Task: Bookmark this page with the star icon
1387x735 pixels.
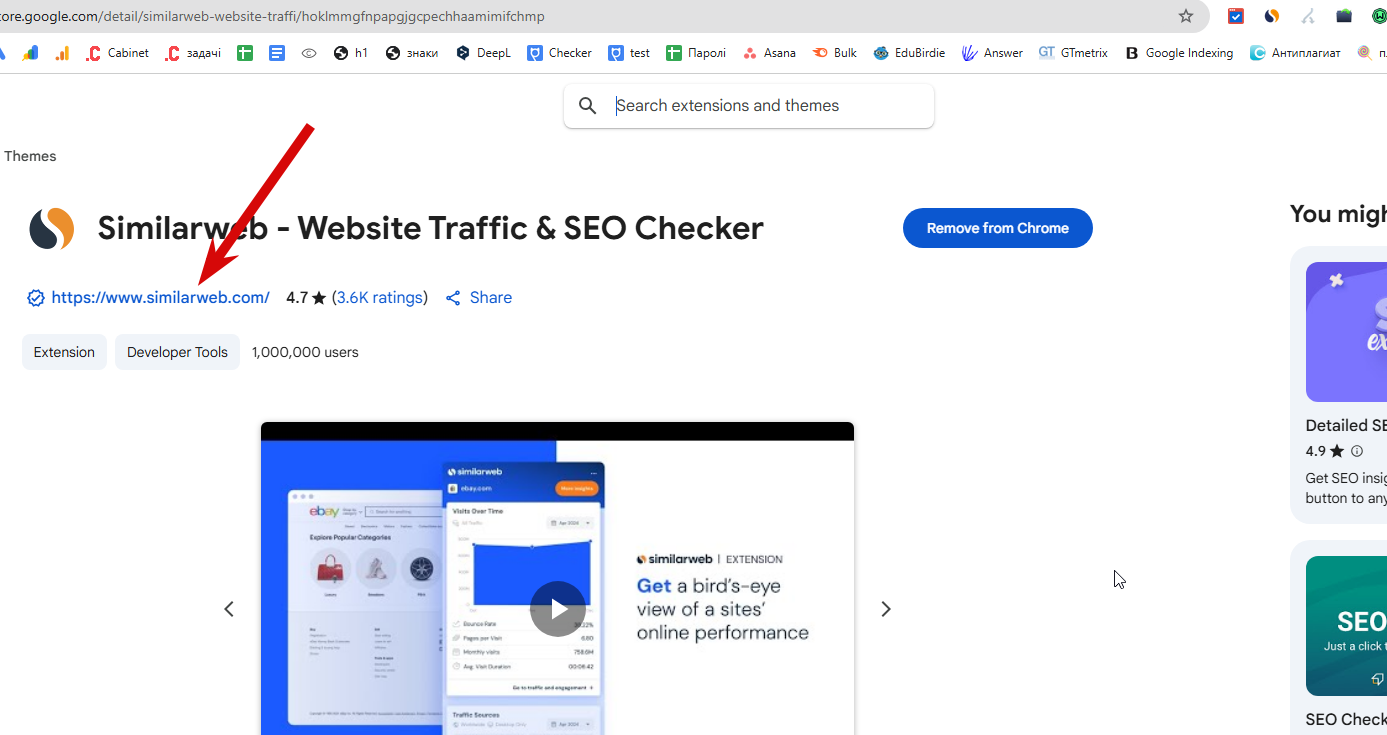Action: (1186, 16)
